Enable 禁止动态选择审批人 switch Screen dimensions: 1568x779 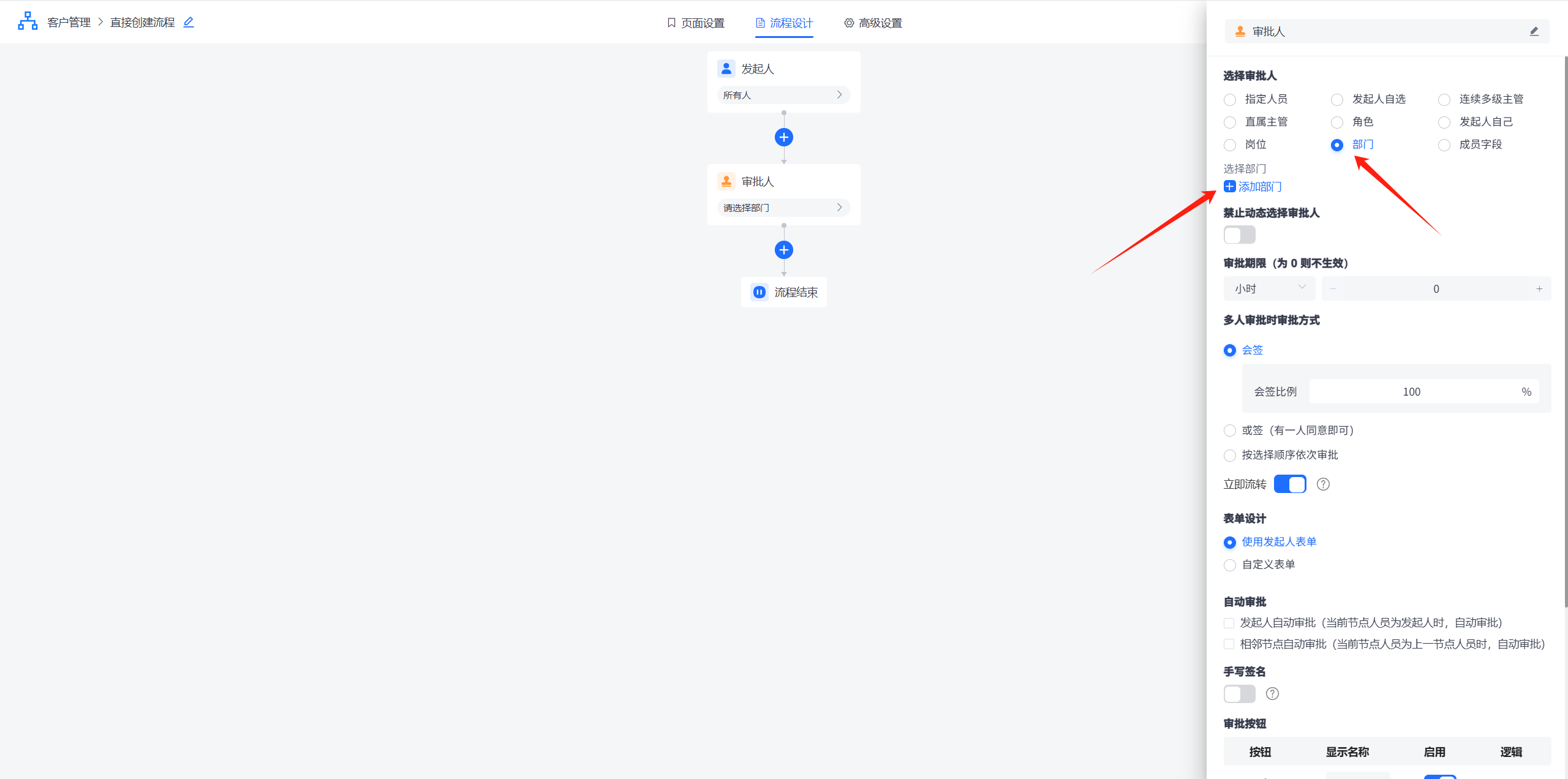(x=1239, y=235)
